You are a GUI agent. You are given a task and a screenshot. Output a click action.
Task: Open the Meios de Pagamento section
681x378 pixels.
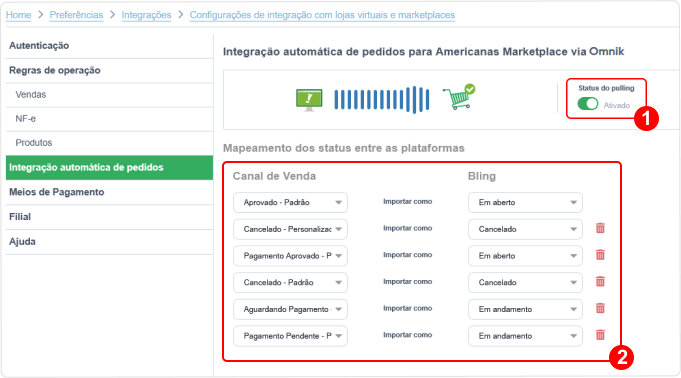[109, 192]
